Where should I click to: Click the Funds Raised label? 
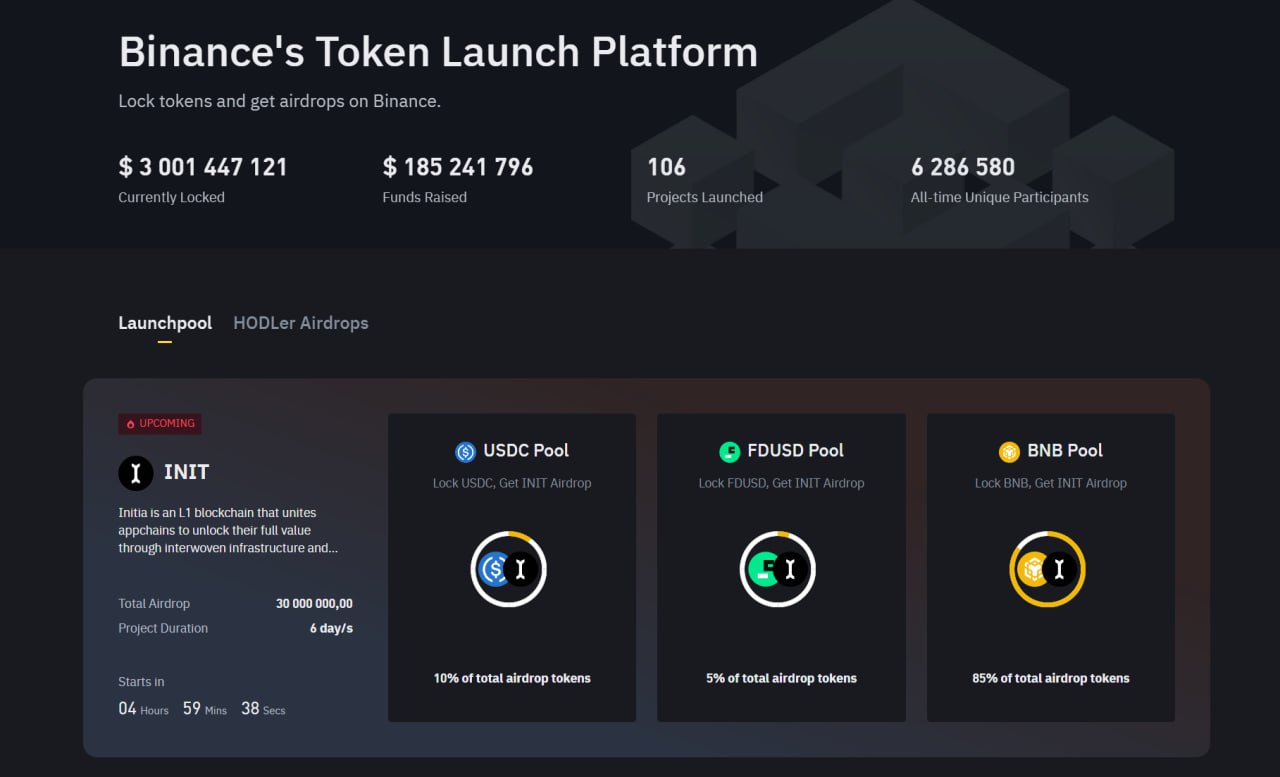[424, 198]
